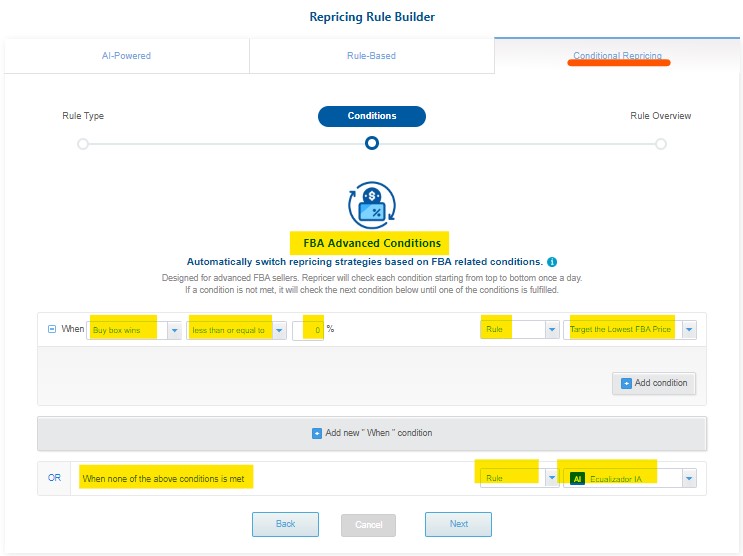Click the AI badge on Ecualizador IA
Image resolution: width=743 pixels, height=556 pixels.
(x=577, y=479)
